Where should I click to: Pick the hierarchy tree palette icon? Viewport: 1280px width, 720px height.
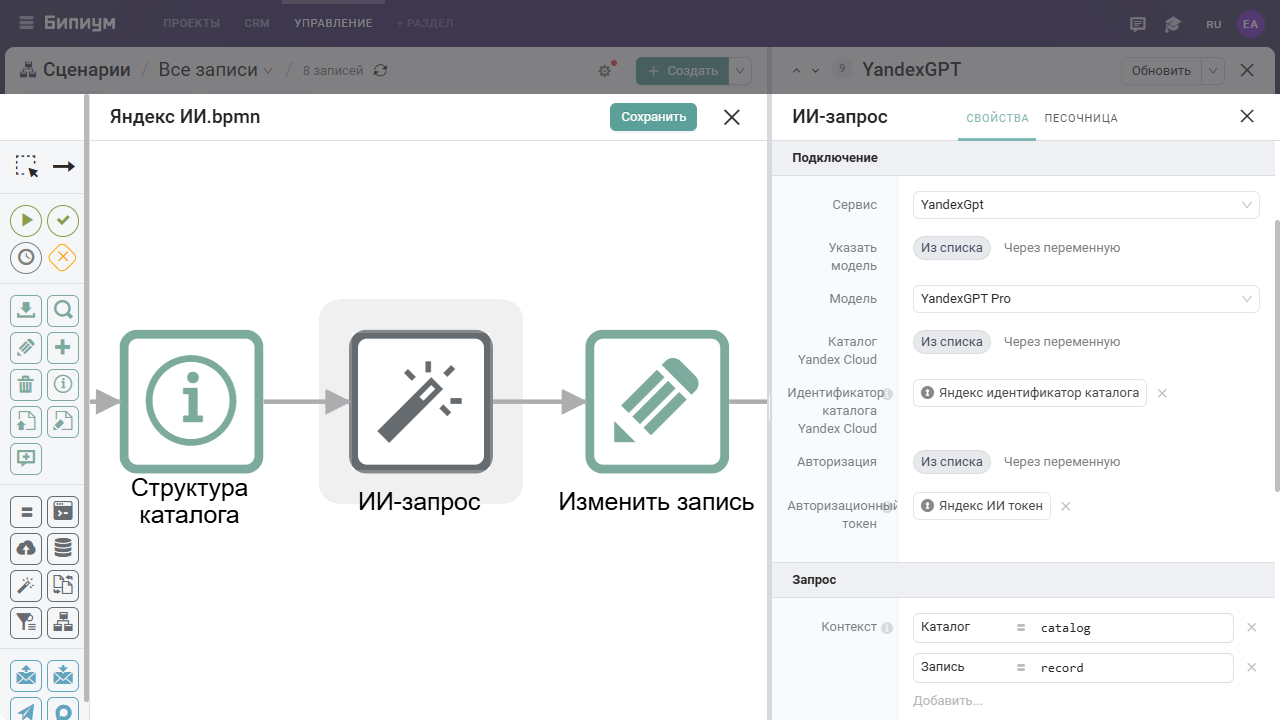click(63, 622)
